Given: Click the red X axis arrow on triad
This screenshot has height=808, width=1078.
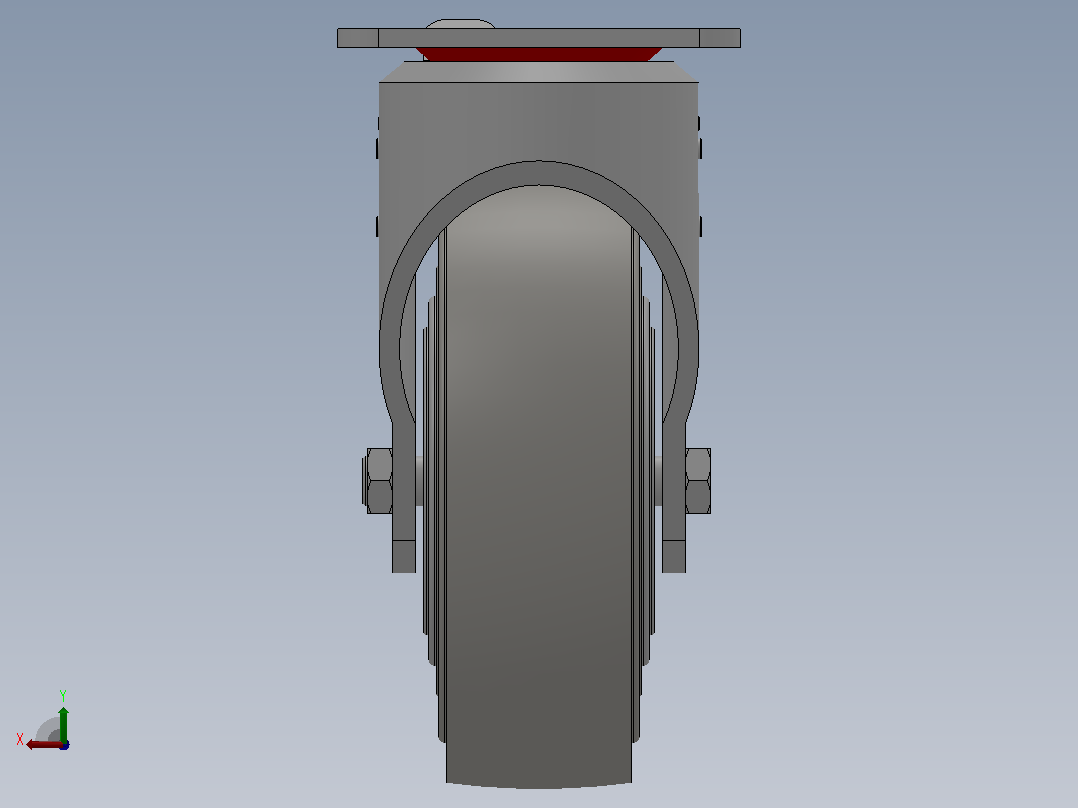Looking at the screenshot, I should coord(43,745).
